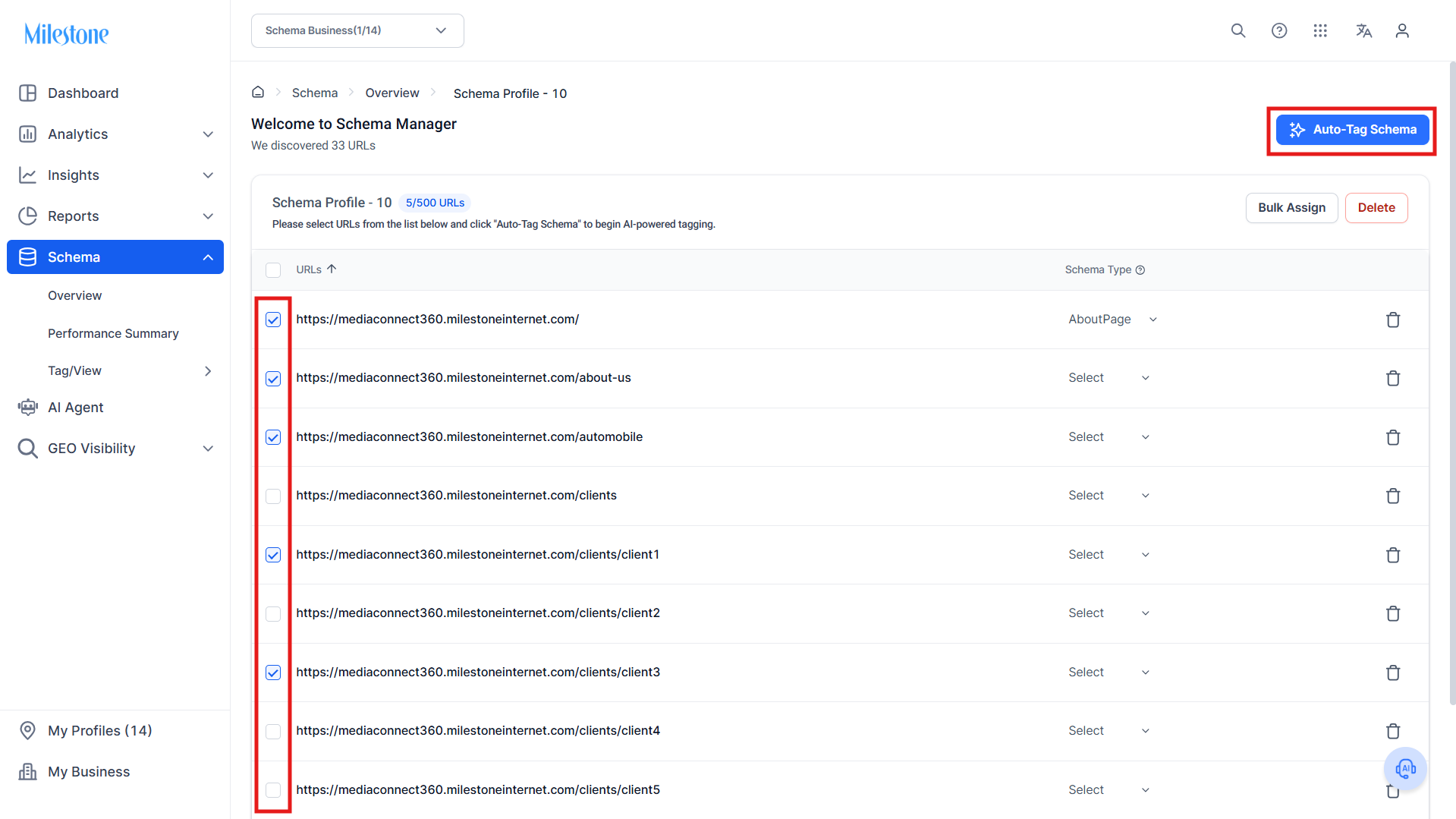1456x819 pixels.
Task: Open AboutPage schema type dropdown
Action: (x=1112, y=319)
